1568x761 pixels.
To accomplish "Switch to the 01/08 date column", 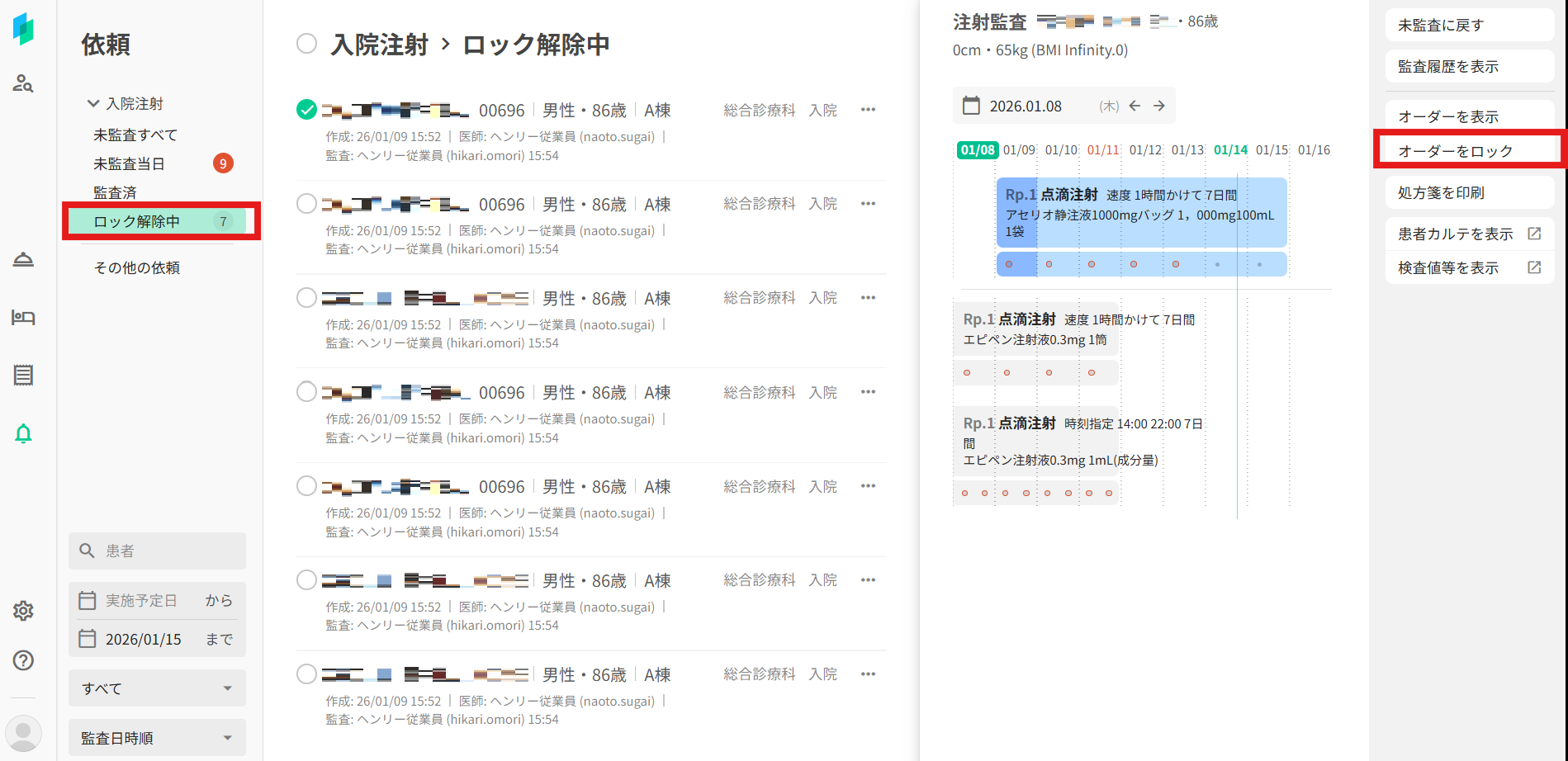I will (978, 150).
